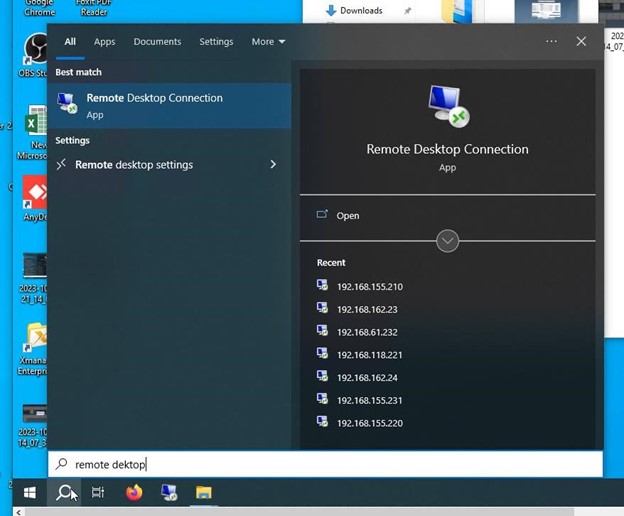624x516 pixels.
Task: Switch to the Apps search tab
Action: click(x=104, y=42)
